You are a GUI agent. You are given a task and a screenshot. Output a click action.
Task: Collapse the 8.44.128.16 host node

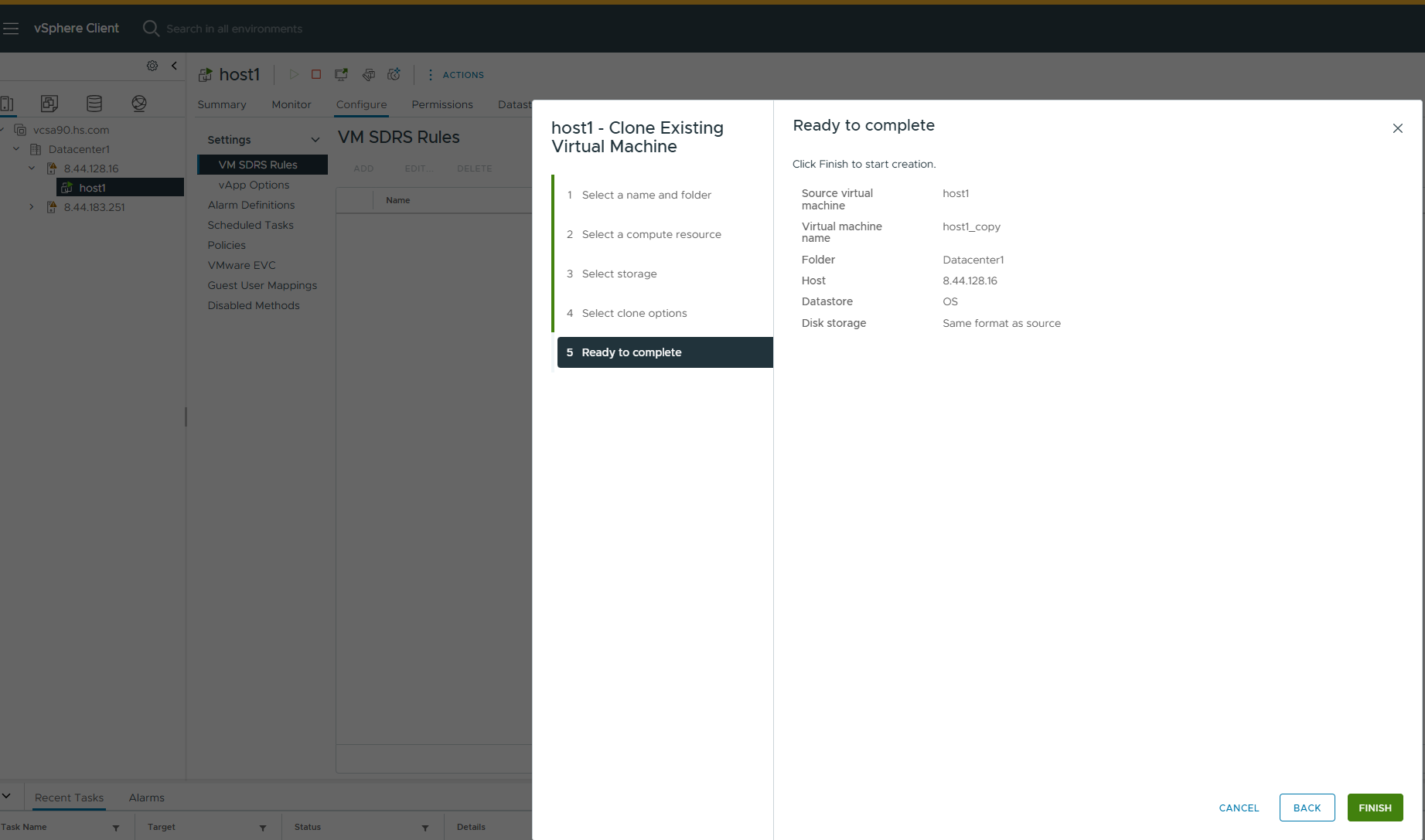click(32, 168)
